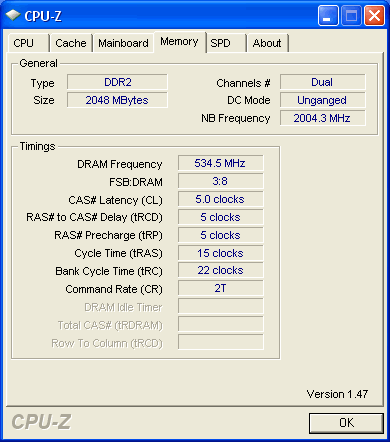Screen dimensions: 390x442
Task: Click the disabled maximize button
Action: (351, 16)
